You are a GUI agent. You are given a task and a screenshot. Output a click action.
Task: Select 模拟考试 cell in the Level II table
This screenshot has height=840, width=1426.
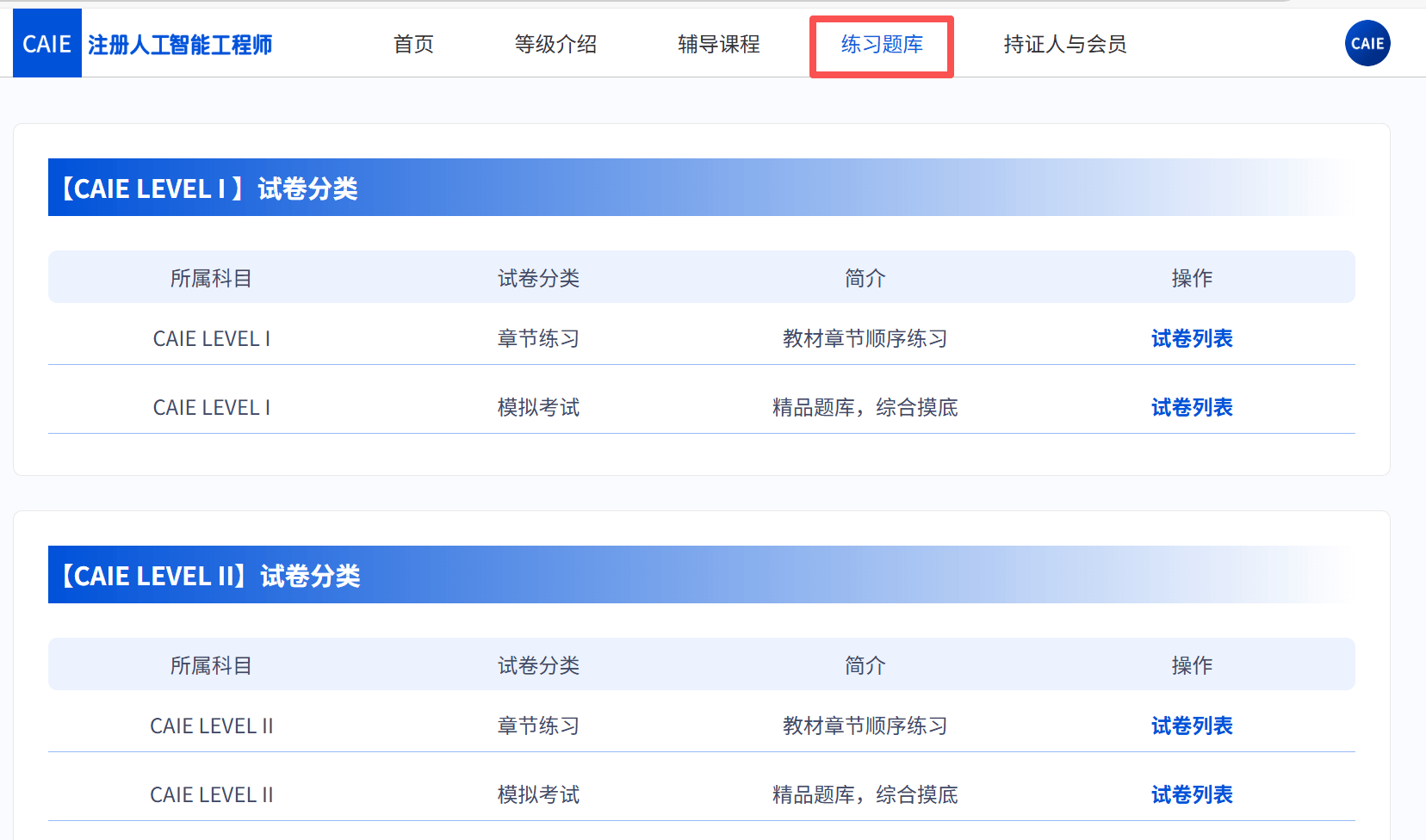[x=538, y=795]
